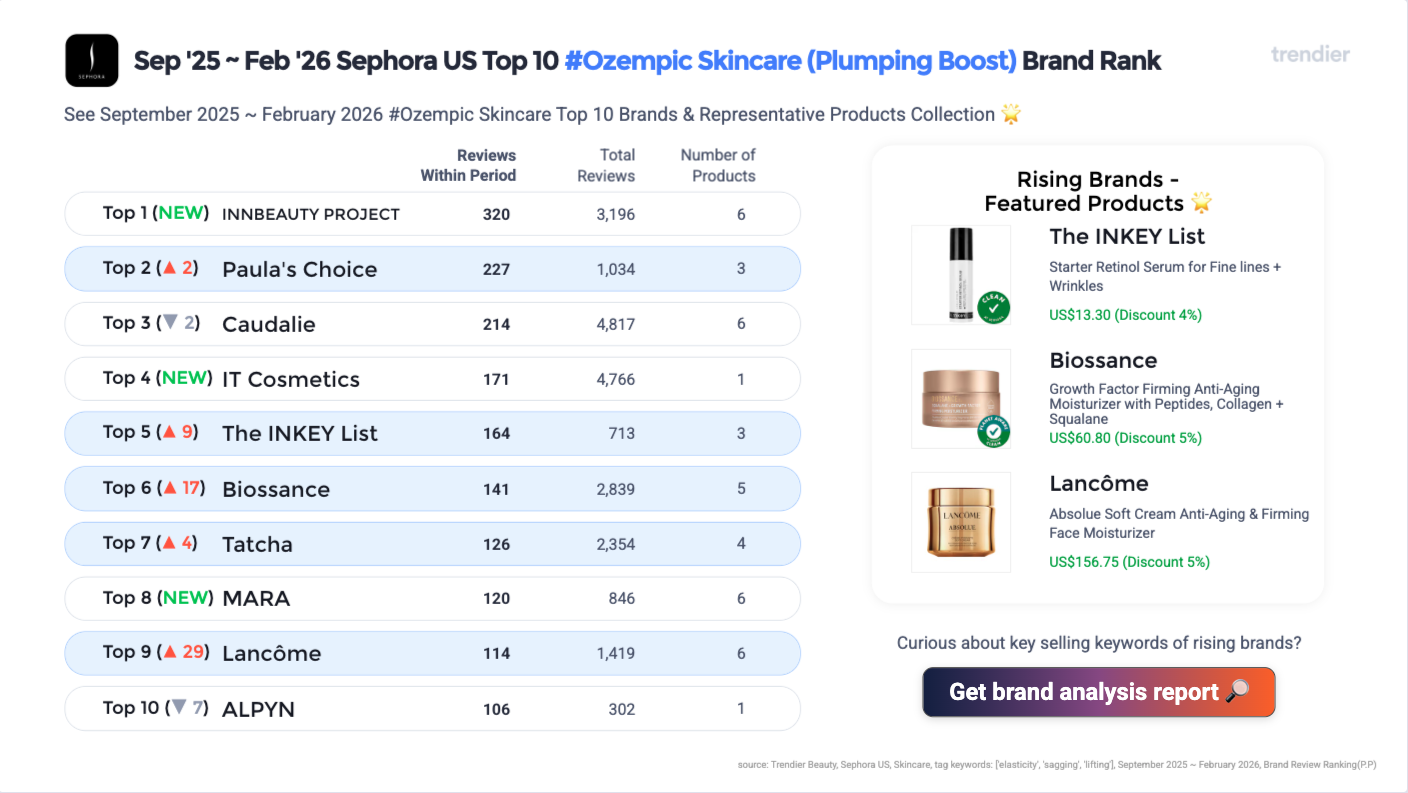Click the gray down arrow on Caudalie row
The image size is (1408, 793).
(170, 323)
